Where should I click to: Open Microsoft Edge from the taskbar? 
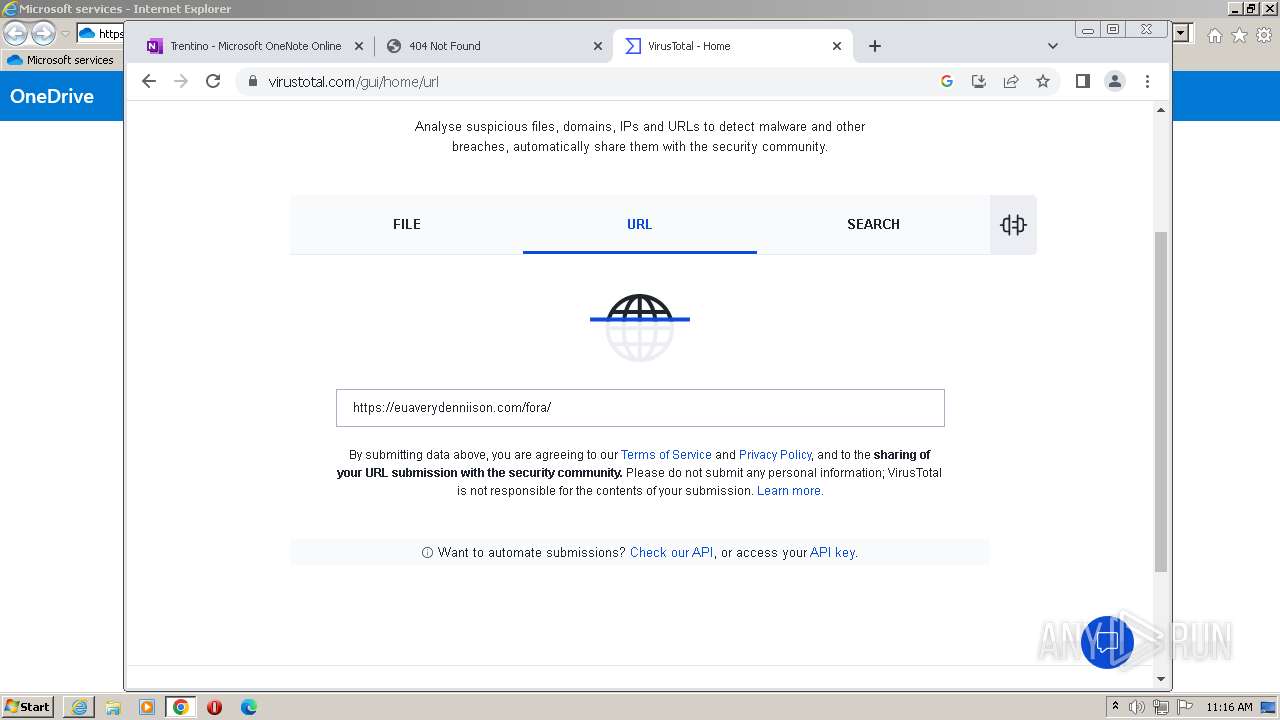pyautogui.click(x=249, y=707)
